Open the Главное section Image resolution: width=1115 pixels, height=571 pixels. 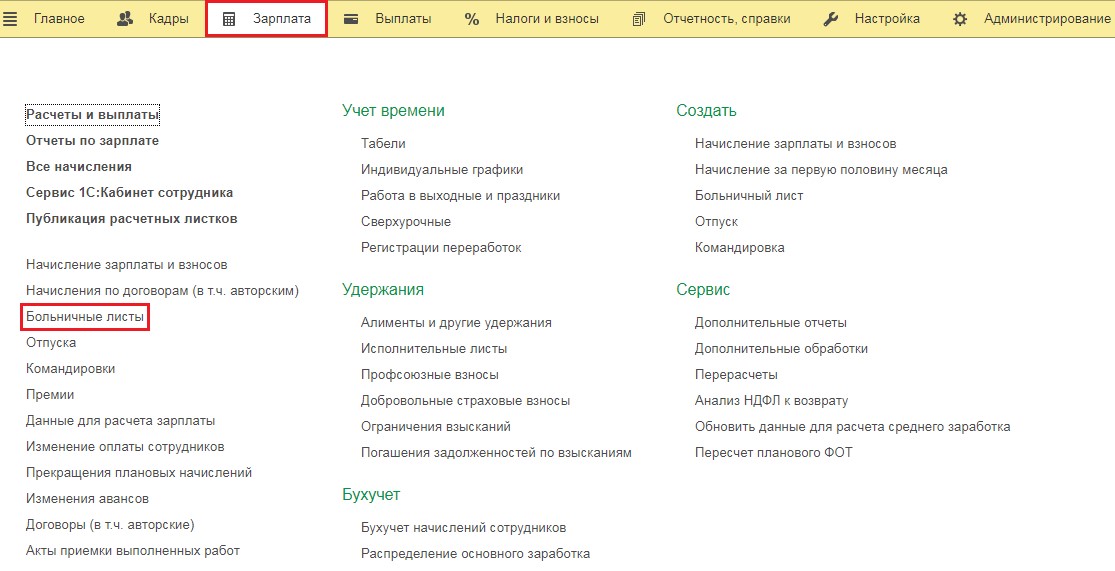[59, 19]
